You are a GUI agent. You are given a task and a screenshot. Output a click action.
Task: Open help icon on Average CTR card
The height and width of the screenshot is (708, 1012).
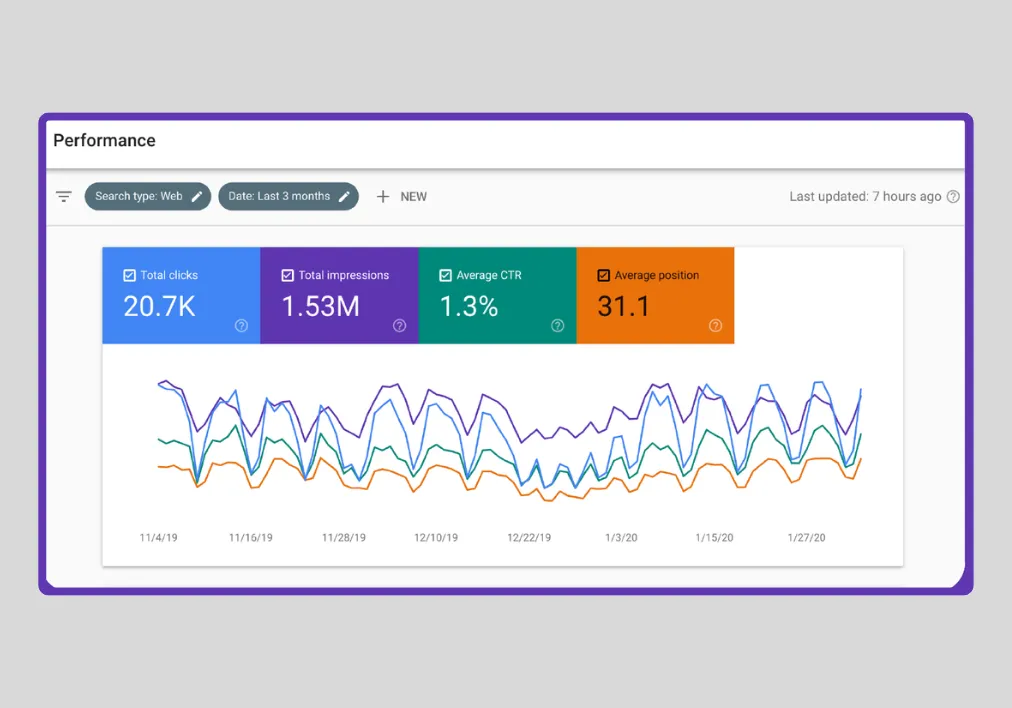pos(557,325)
